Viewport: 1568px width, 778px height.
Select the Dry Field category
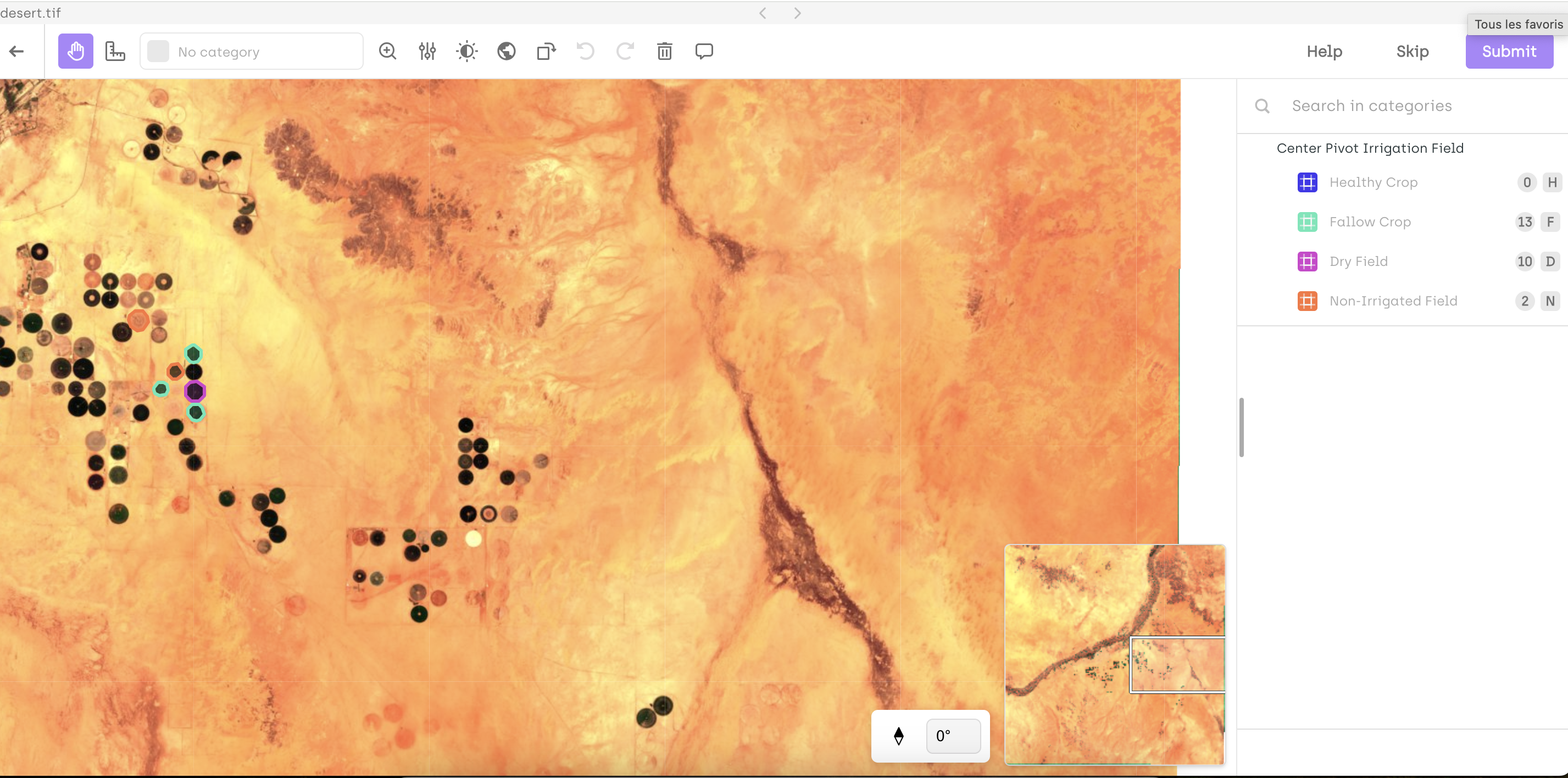pyautogui.click(x=1359, y=261)
